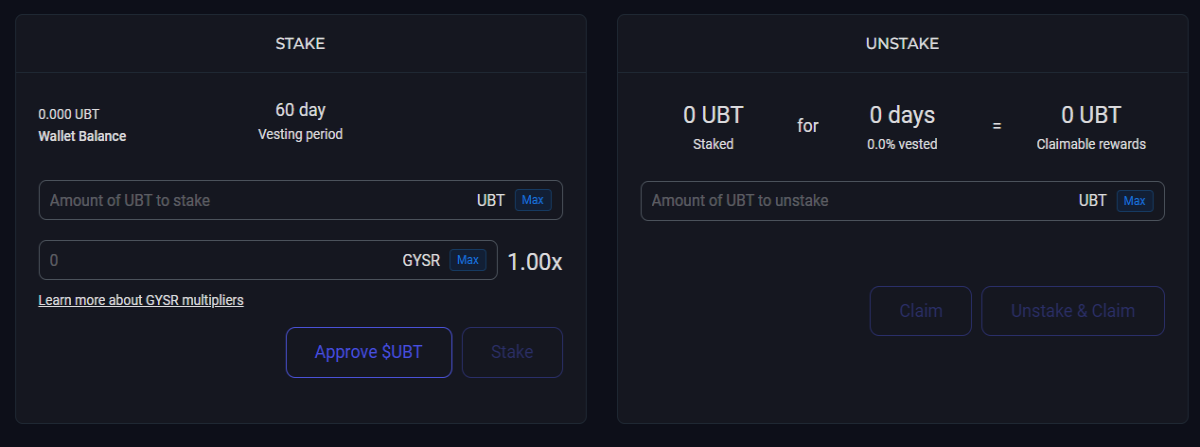Set max UBT in stake field

[x=533, y=200]
